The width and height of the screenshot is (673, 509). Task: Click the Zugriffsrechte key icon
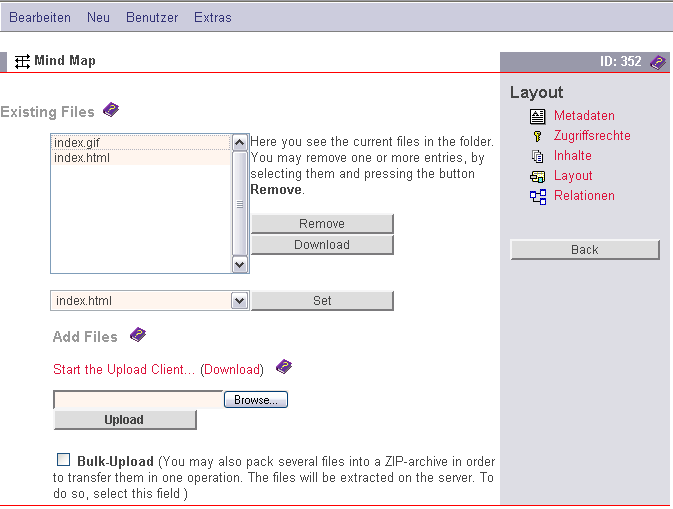[537, 136]
